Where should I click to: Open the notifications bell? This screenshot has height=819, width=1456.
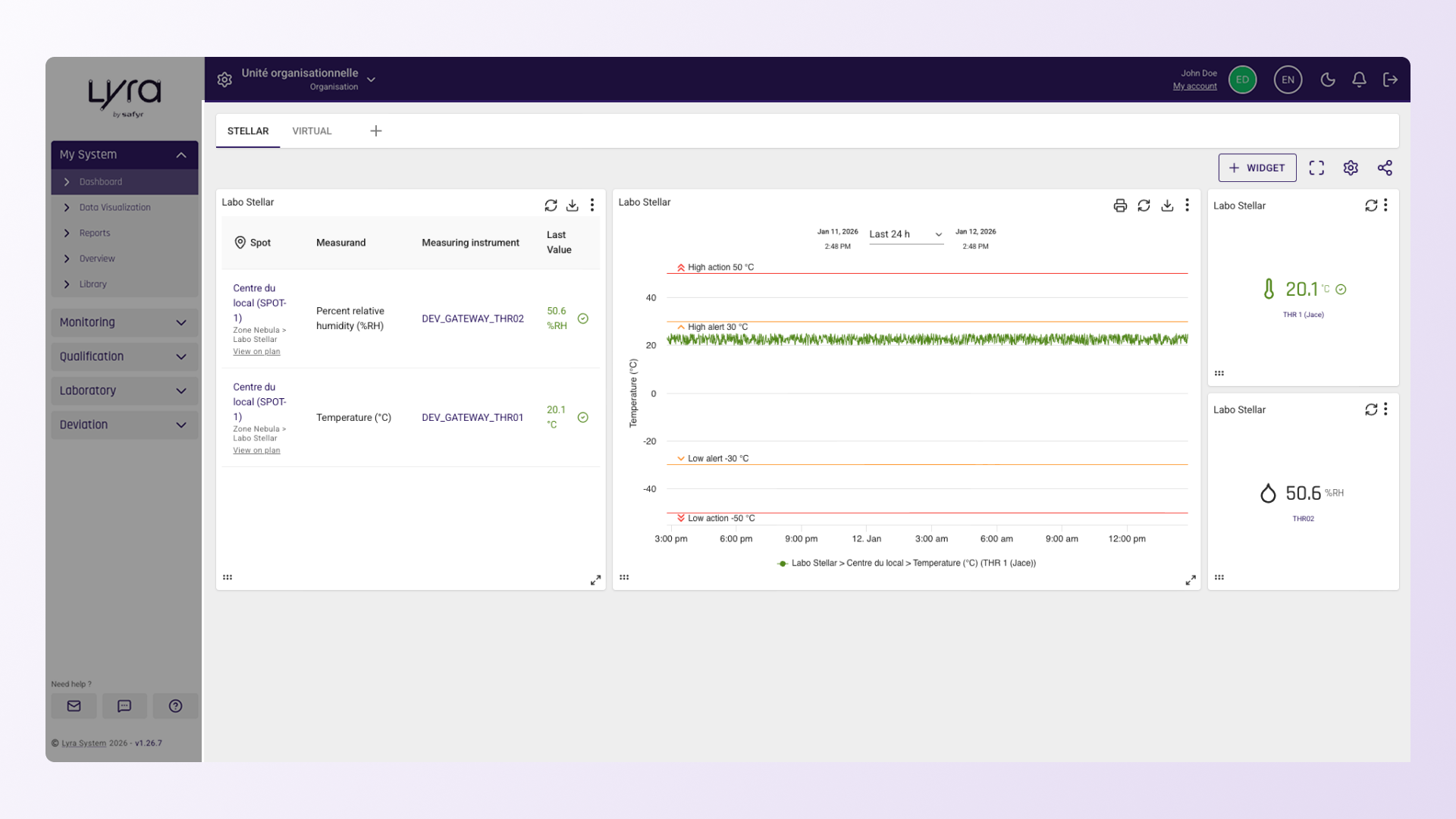coord(1359,80)
